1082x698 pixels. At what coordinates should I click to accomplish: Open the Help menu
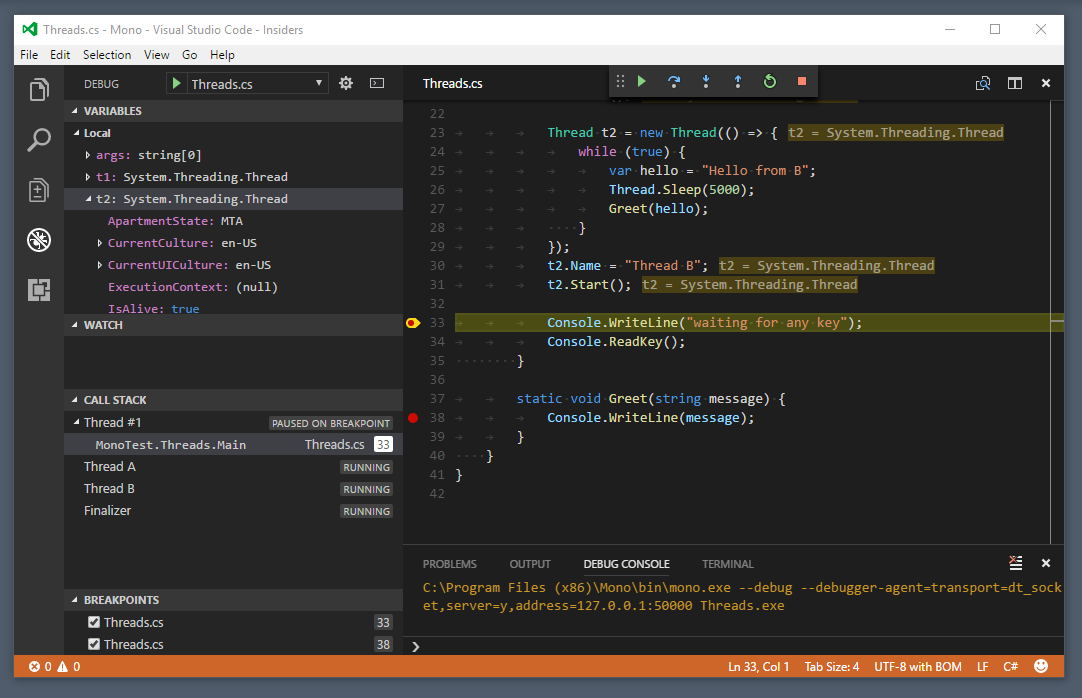[222, 54]
